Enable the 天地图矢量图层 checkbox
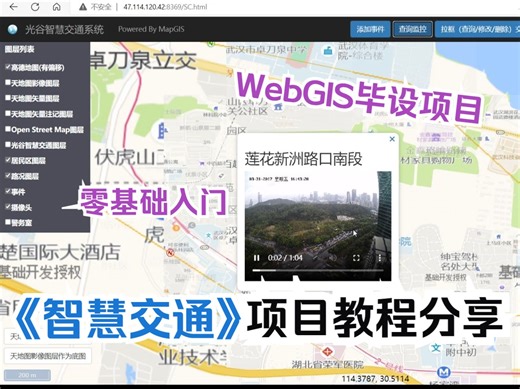The image size is (520, 389). [x=8, y=98]
